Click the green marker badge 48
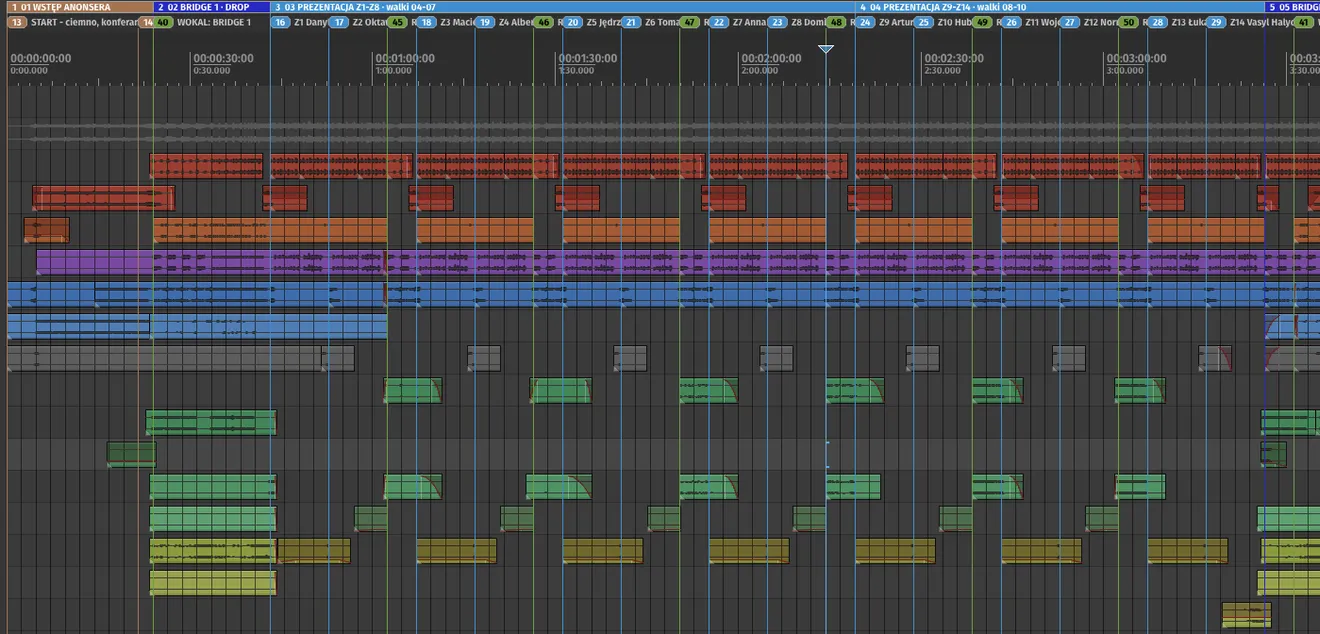Viewport: 1320px width, 634px height. point(836,22)
